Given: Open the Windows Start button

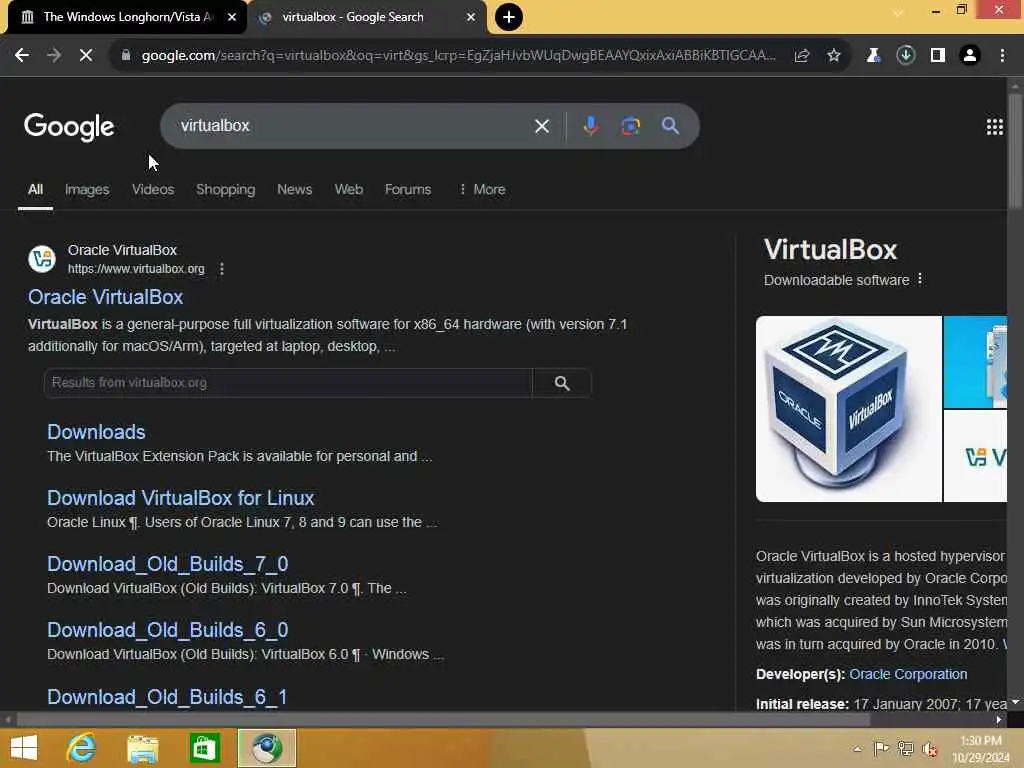Looking at the screenshot, I should coord(24,748).
